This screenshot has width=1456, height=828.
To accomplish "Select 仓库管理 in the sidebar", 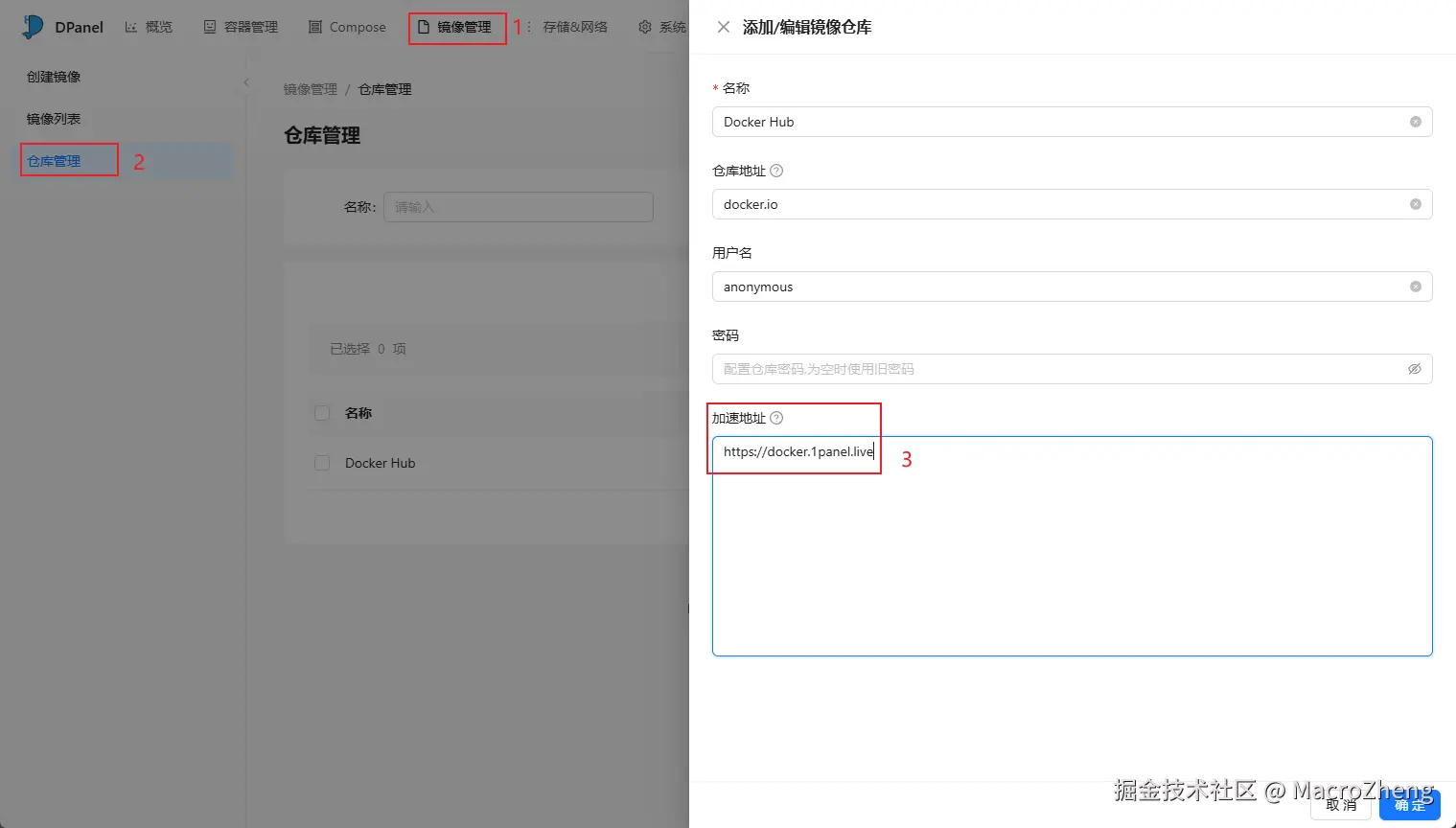I will (54, 161).
